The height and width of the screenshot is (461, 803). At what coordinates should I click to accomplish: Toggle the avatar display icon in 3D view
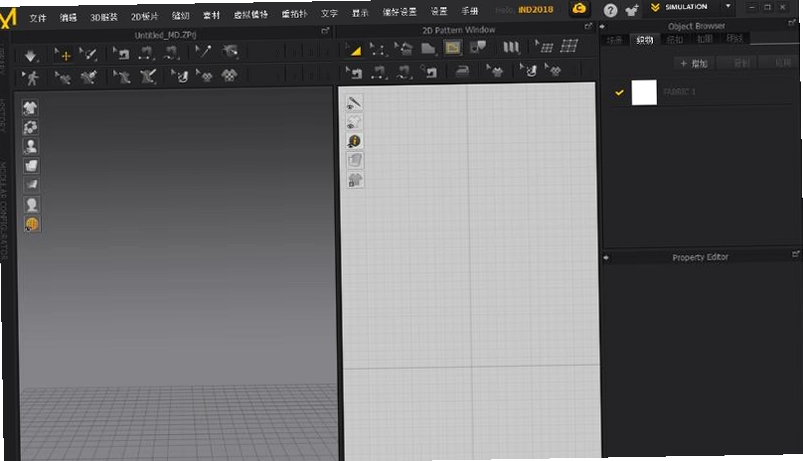coord(31,146)
